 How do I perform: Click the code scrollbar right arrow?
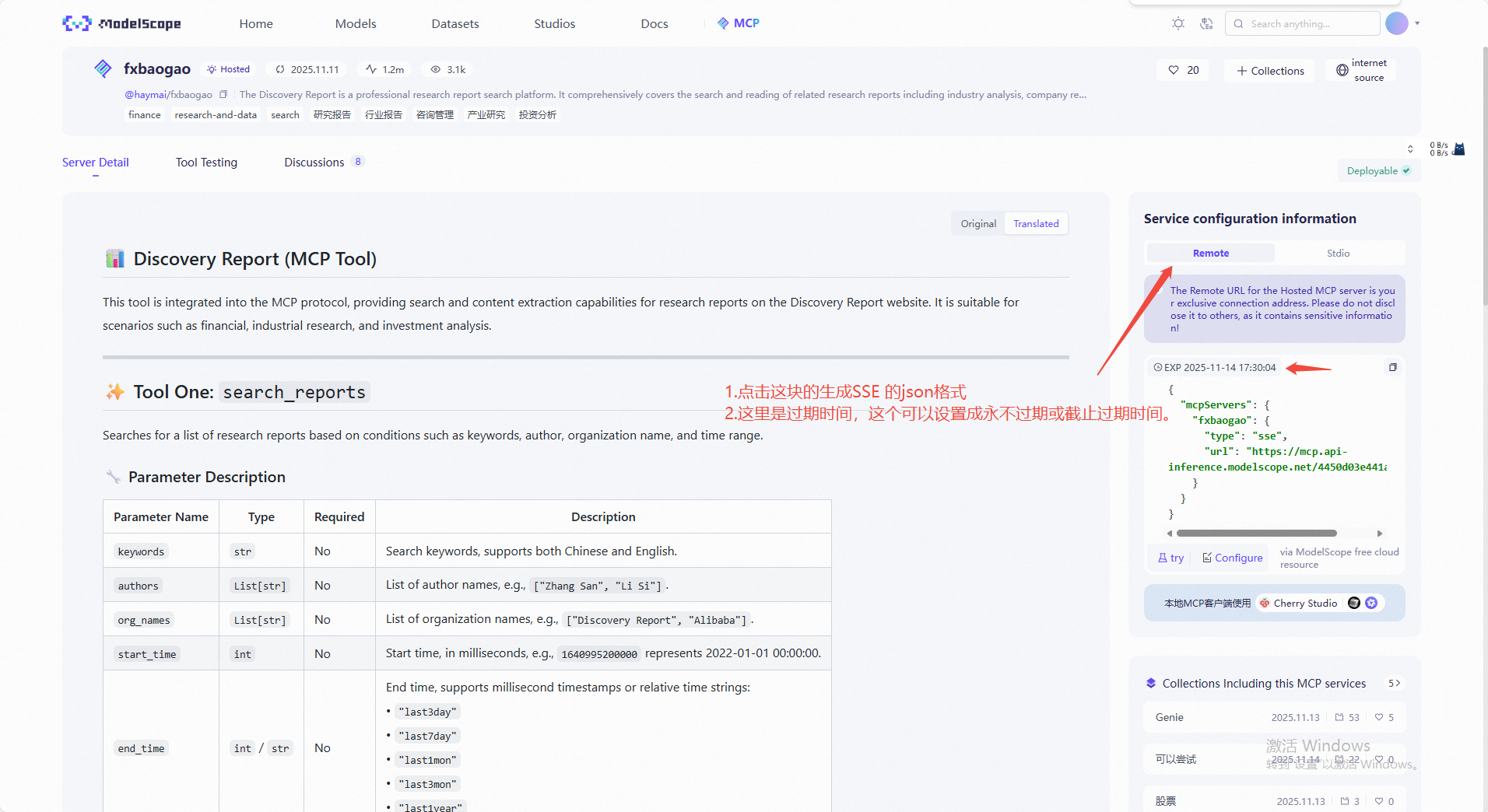pyautogui.click(x=1380, y=533)
